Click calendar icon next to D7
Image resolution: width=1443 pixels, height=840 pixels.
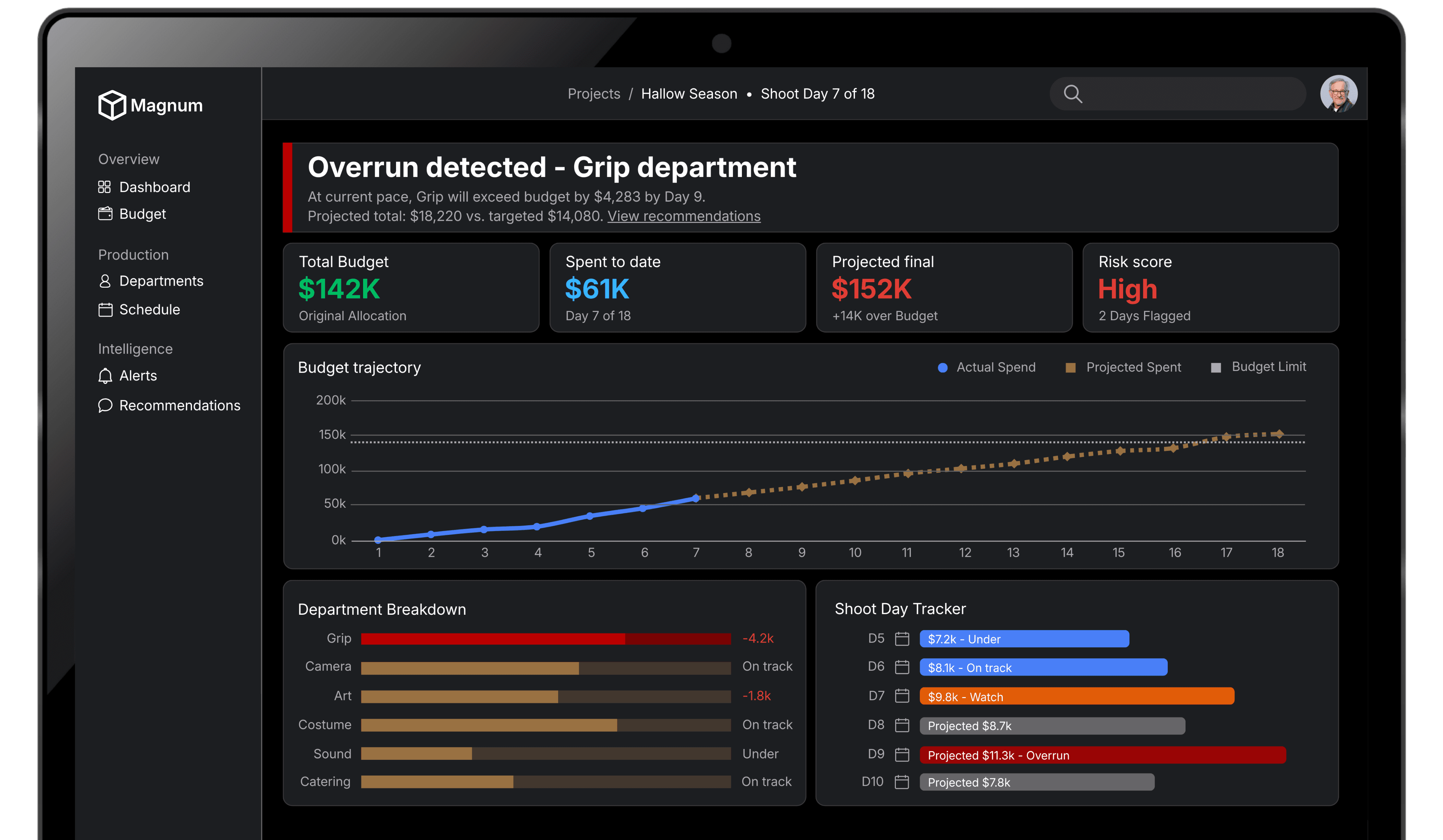click(x=902, y=696)
